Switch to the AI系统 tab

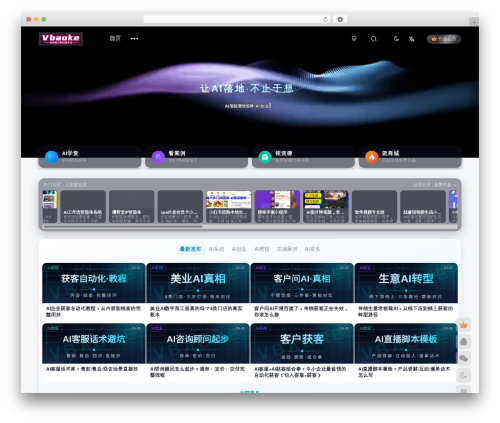coord(216,249)
